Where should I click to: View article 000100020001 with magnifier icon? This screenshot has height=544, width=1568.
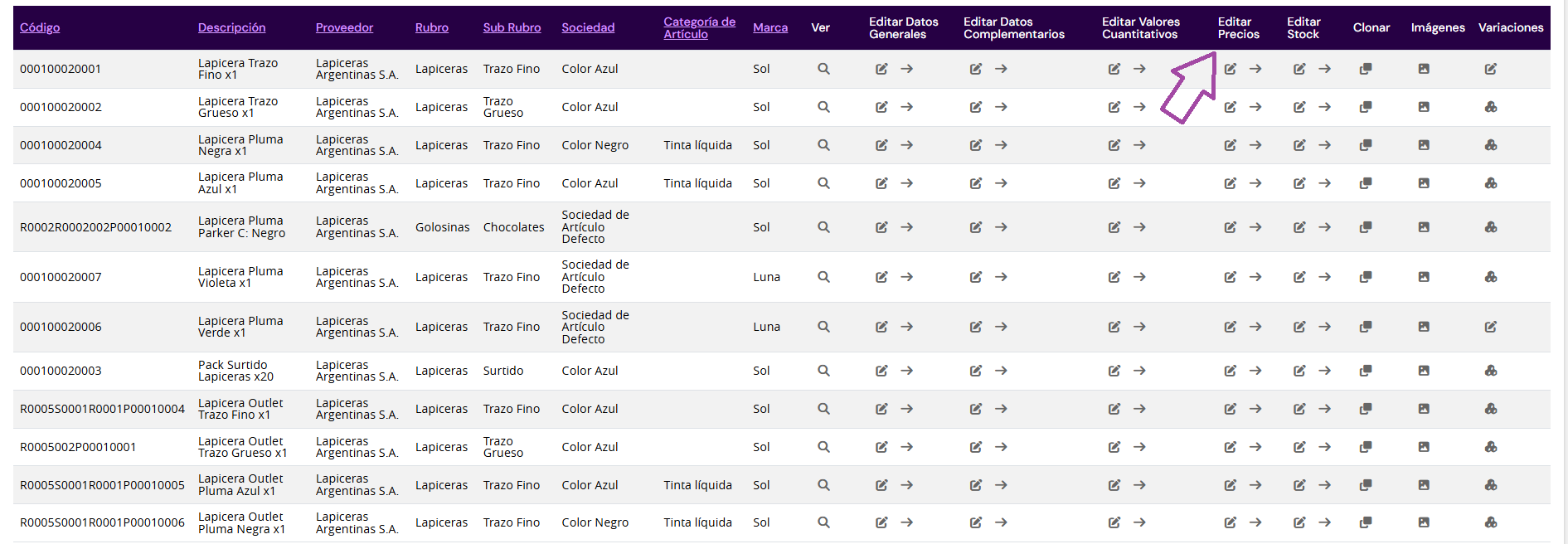coord(823,69)
